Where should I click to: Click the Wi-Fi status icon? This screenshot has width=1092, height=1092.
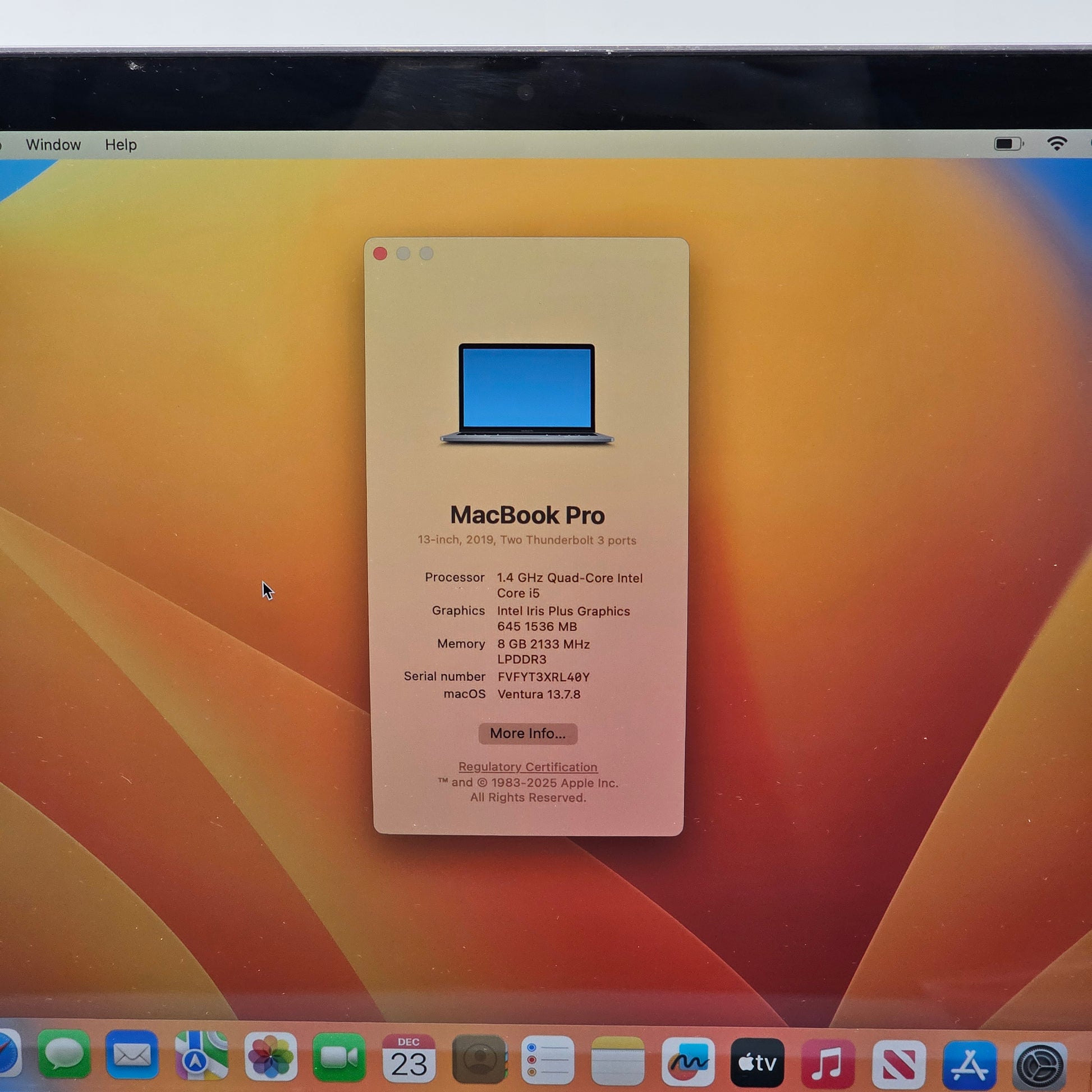(1057, 144)
